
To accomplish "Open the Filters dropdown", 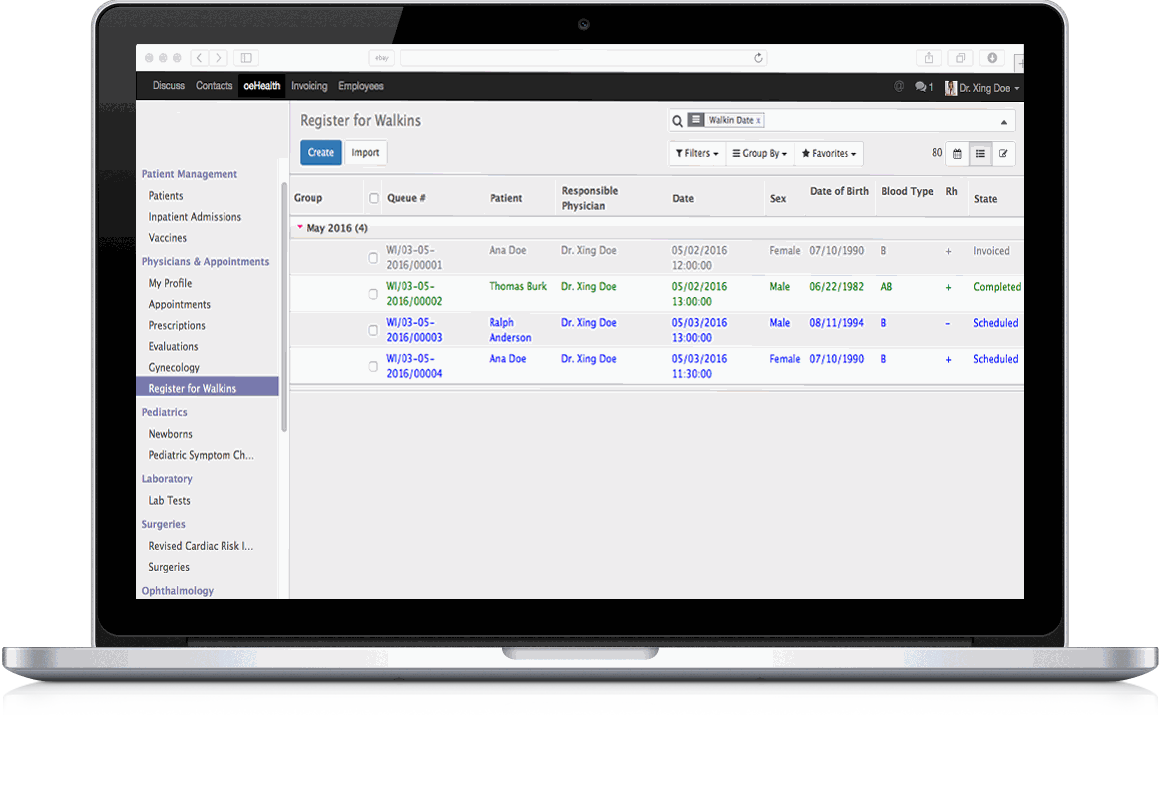I will point(697,153).
